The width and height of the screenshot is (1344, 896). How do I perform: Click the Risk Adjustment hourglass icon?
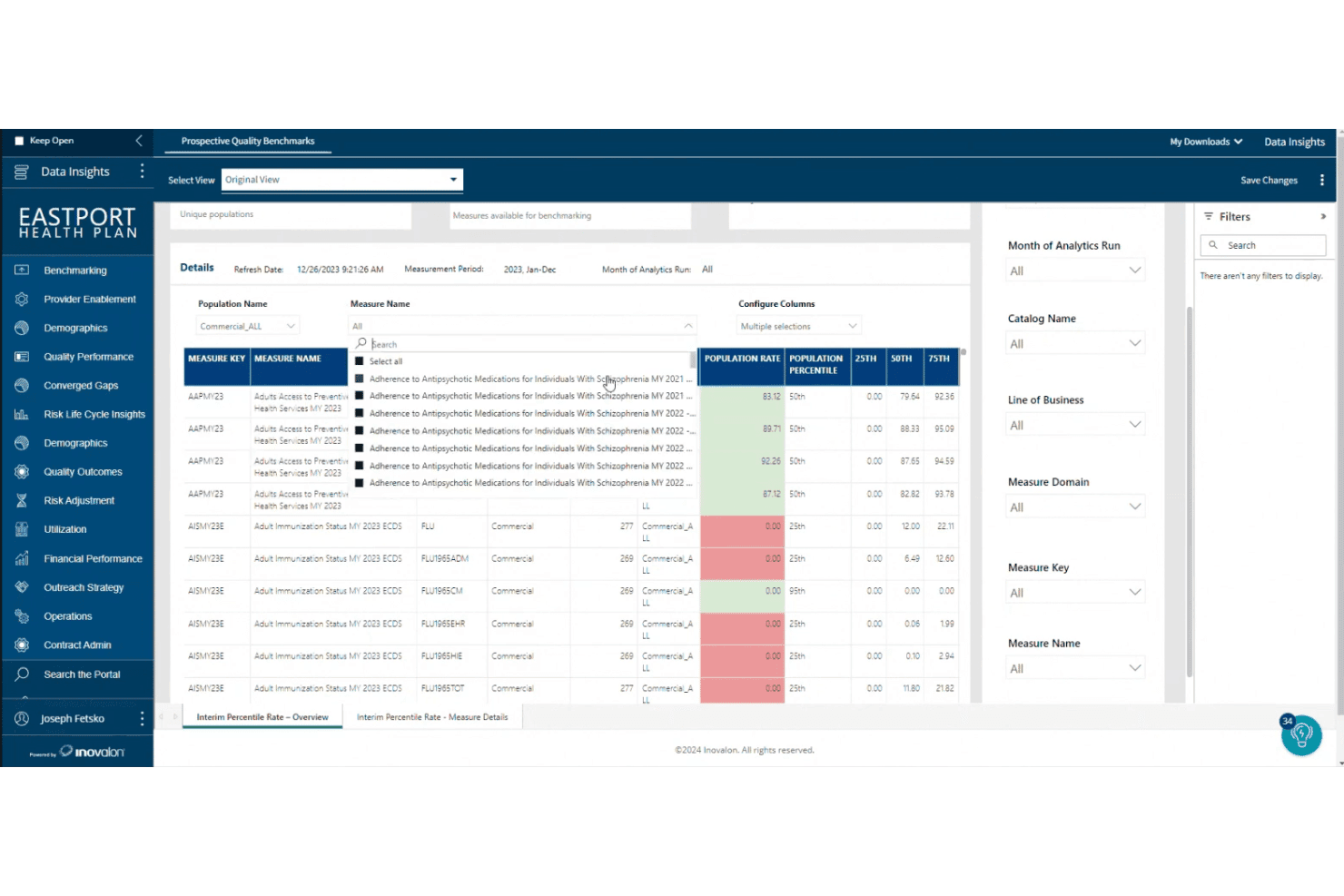(x=22, y=501)
